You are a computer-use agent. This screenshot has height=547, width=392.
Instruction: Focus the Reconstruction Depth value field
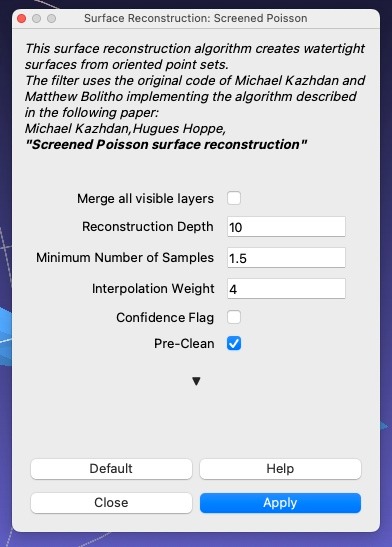pos(286,227)
